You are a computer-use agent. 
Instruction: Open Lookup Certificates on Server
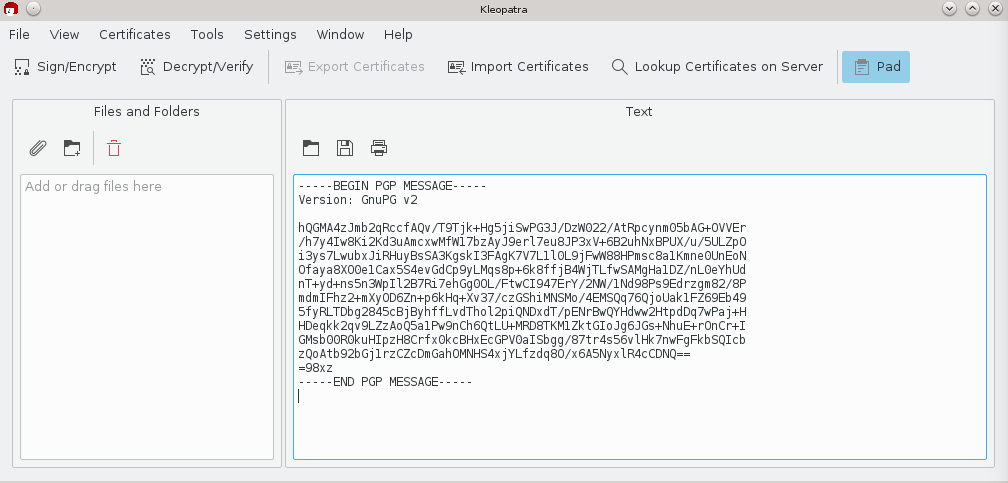coord(716,67)
